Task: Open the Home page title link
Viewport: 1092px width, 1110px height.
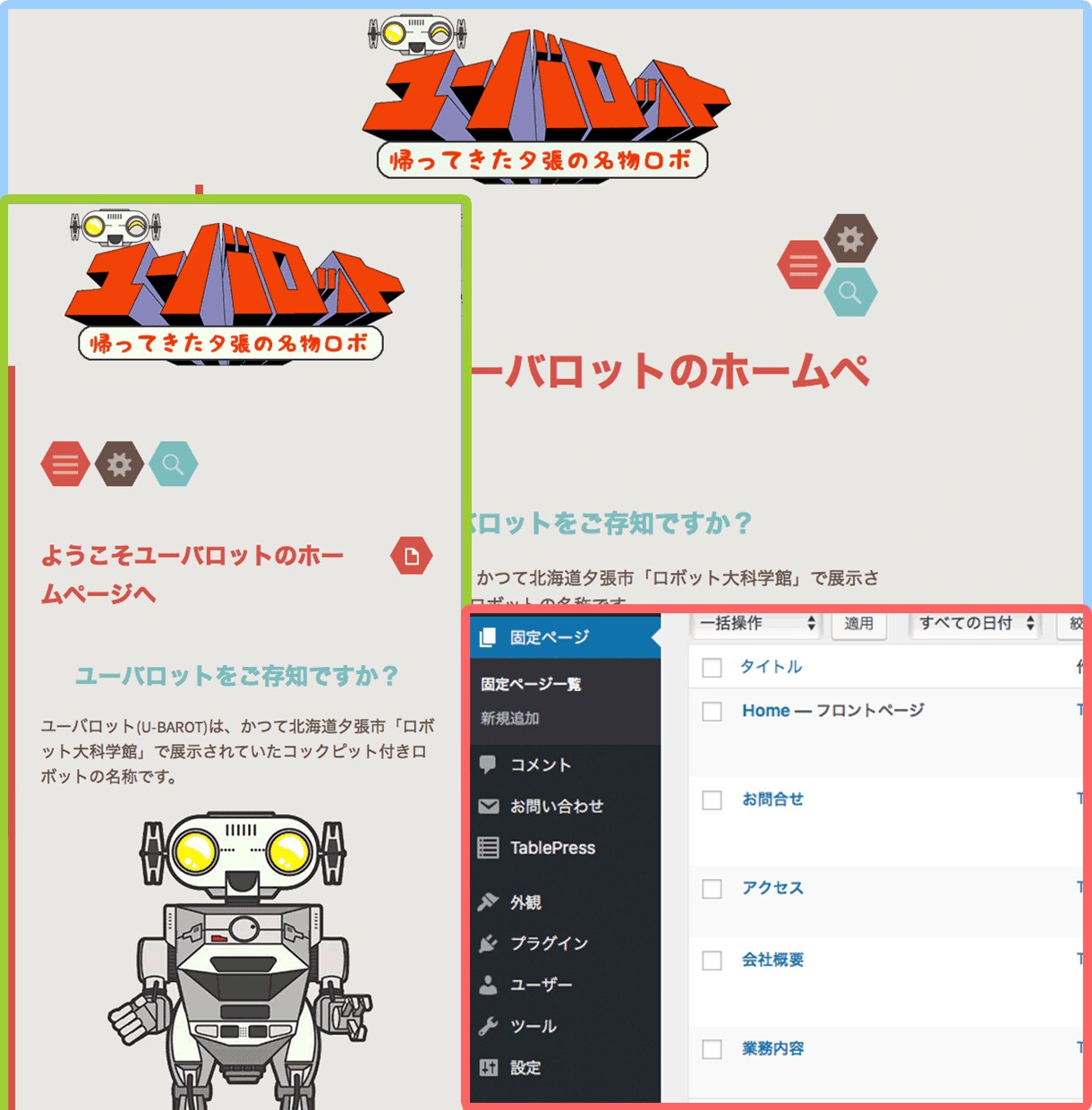Action: 766,711
